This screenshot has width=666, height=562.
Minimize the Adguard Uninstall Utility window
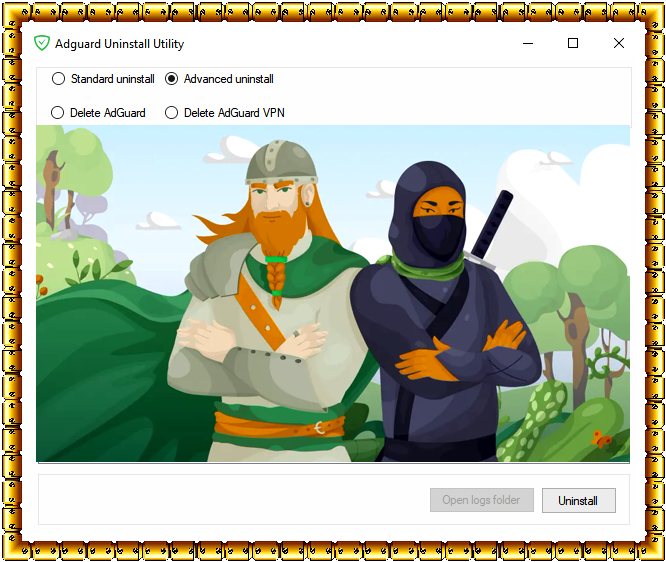528,43
